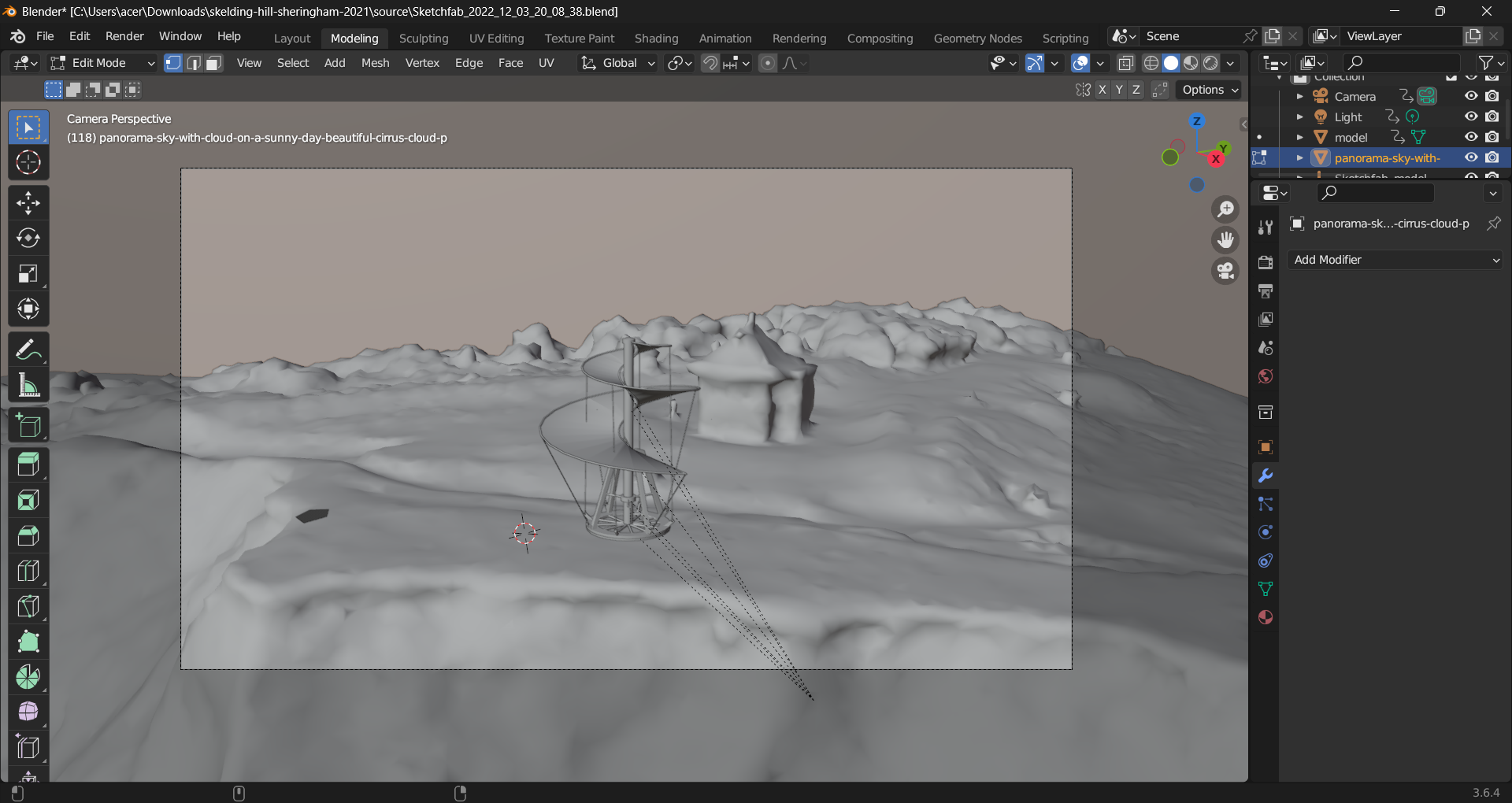Image resolution: width=1512 pixels, height=803 pixels.
Task: Select the Spin tool
Action: coord(28,677)
